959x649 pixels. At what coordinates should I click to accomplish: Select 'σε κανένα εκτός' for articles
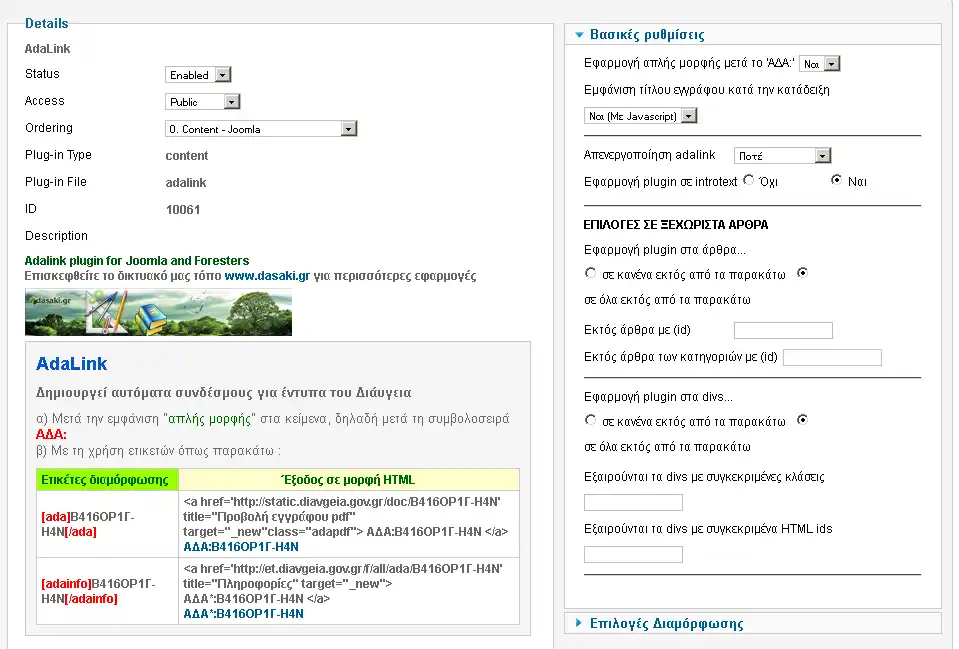click(x=590, y=273)
